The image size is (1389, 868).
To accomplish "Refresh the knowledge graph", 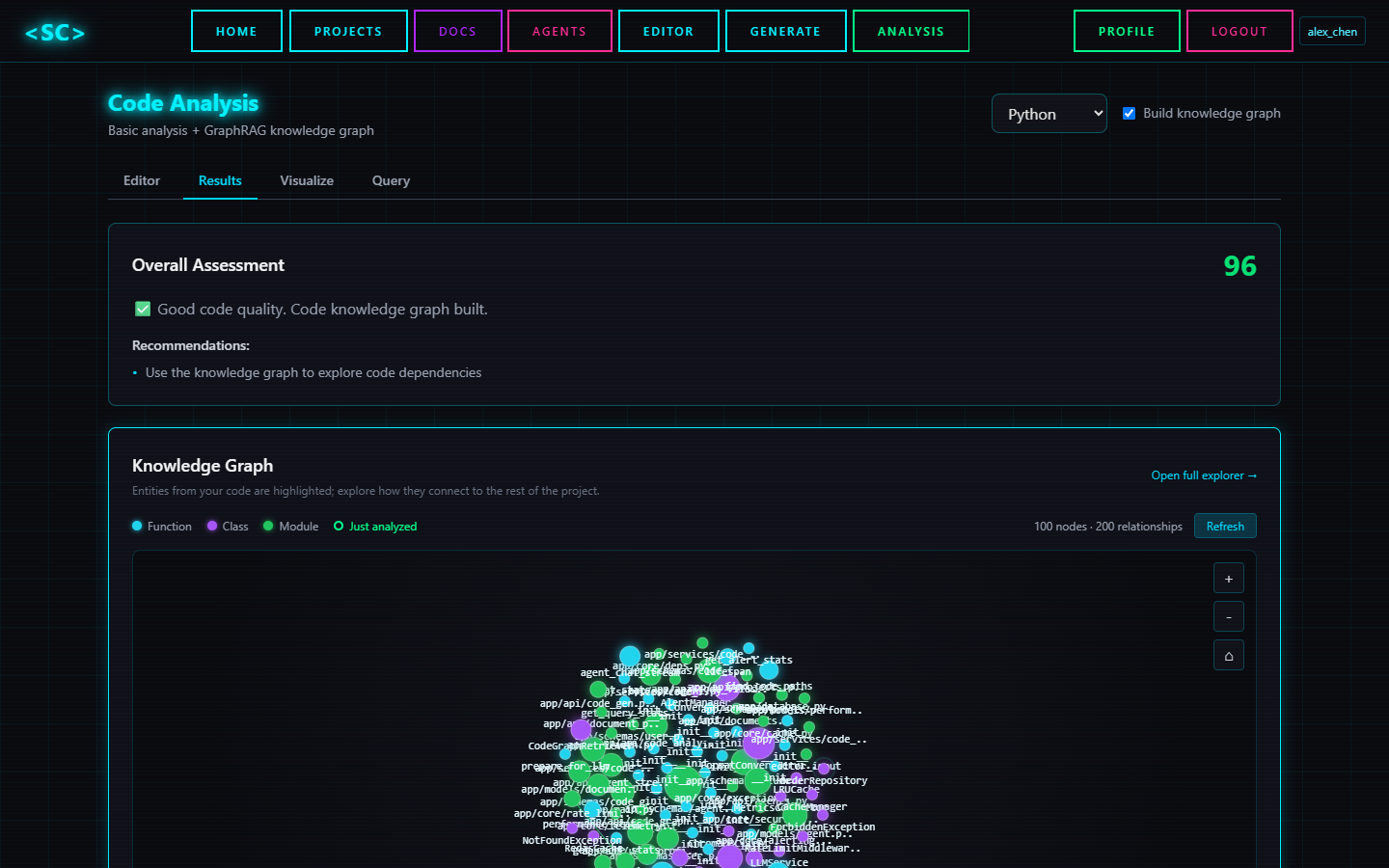I will pyautogui.click(x=1225, y=526).
